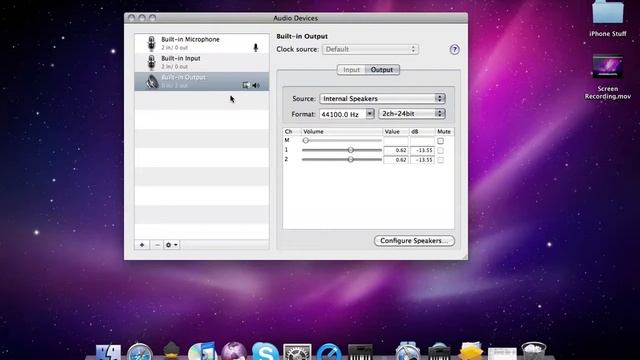The height and width of the screenshot is (360, 640).
Task: Toggle Mute checkbox for master channel M
Action: coord(440,141)
